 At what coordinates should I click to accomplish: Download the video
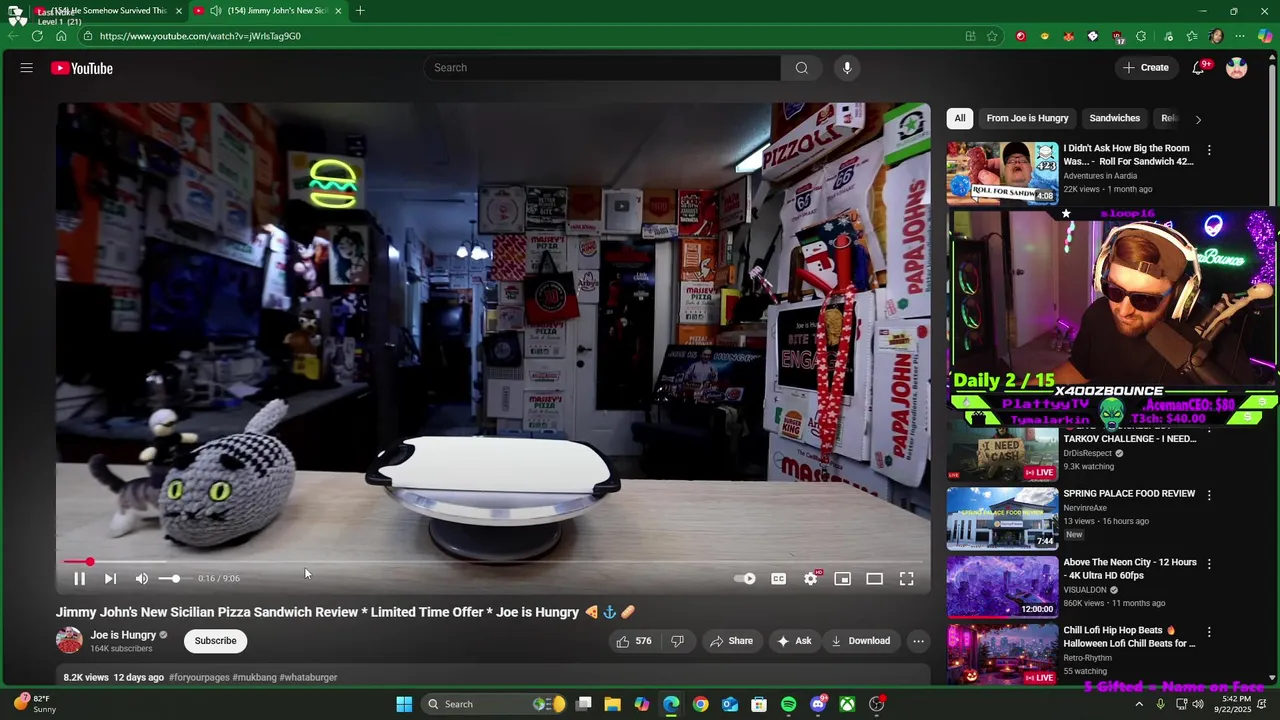coord(860,641)
